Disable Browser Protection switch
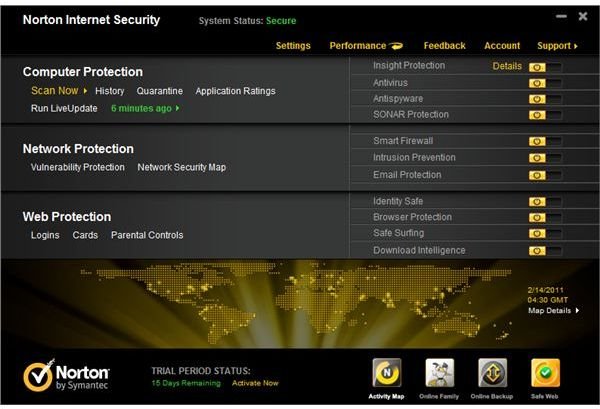The height and width of the screenshot is (409, 600). [x=545, y=217]
